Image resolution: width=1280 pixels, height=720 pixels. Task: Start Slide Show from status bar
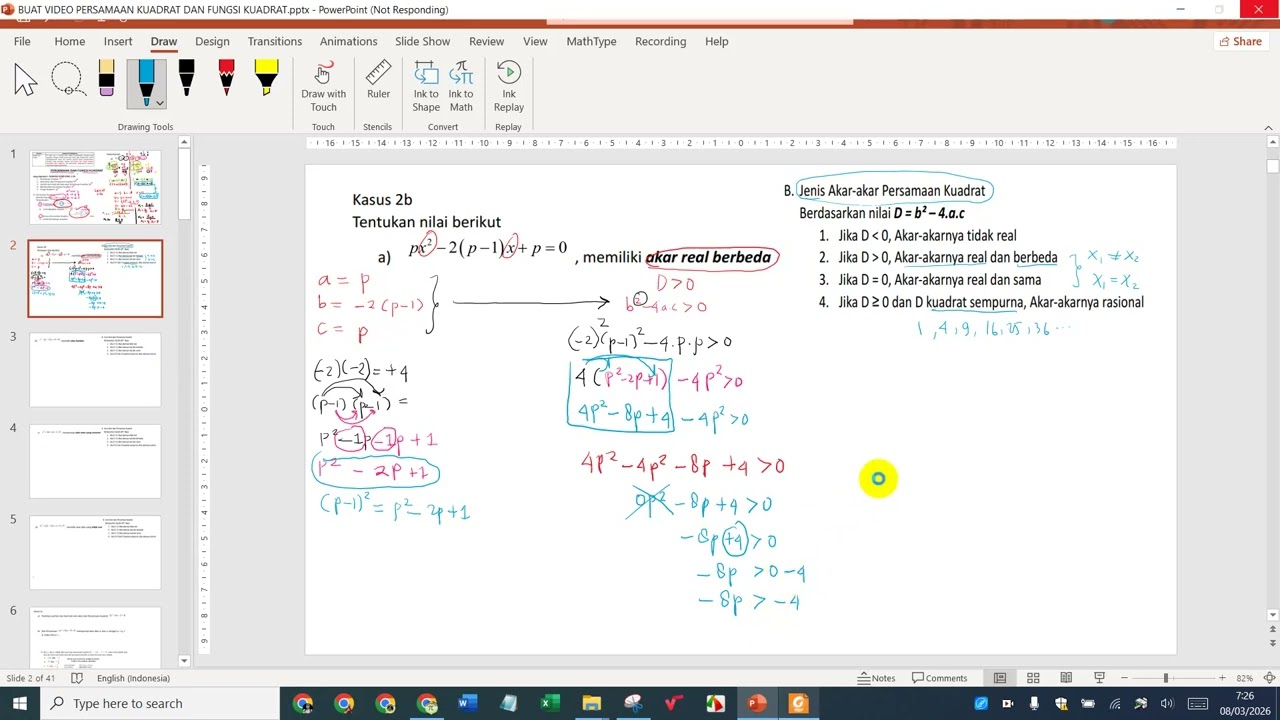pos(1099,678)
